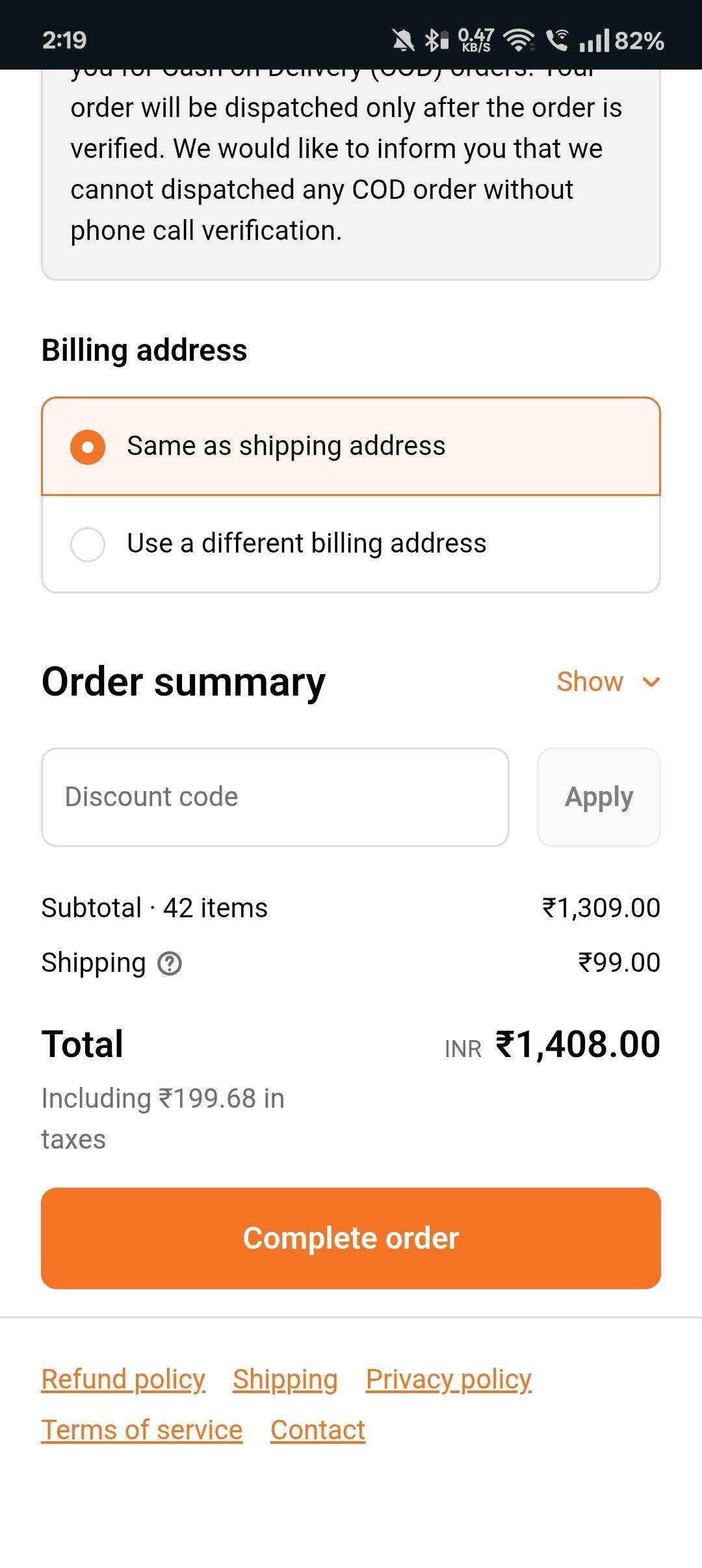This screenshot has width=702, height=1568.
Task: Tap the muted notification bell icon
Action: point(403,40)
